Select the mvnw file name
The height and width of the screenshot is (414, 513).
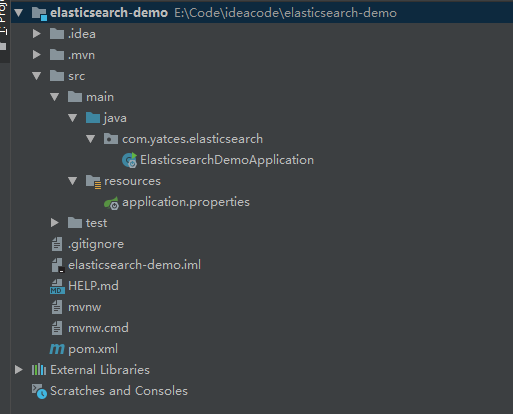(85, 307)
